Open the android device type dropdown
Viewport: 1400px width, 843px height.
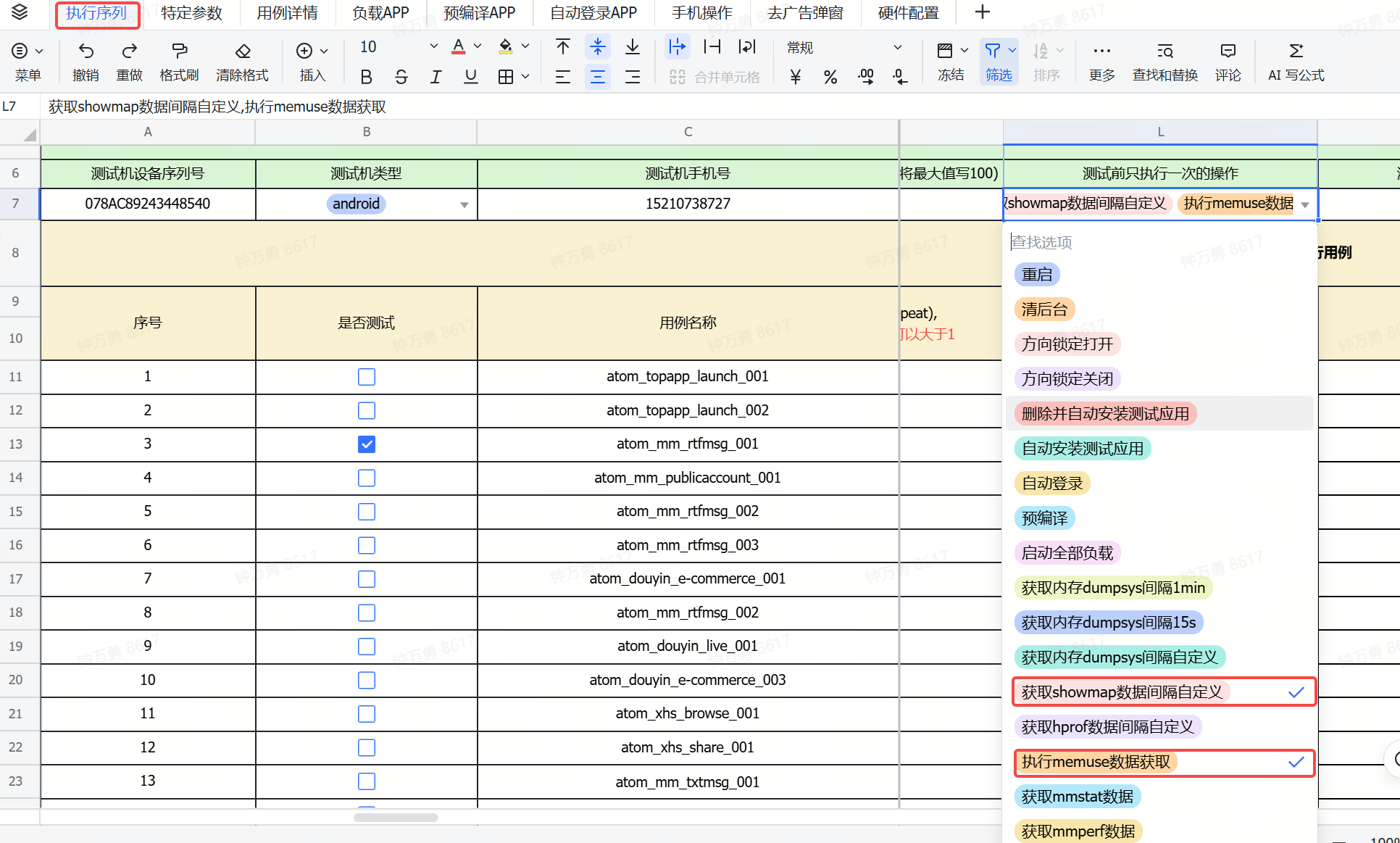point(464,204)
